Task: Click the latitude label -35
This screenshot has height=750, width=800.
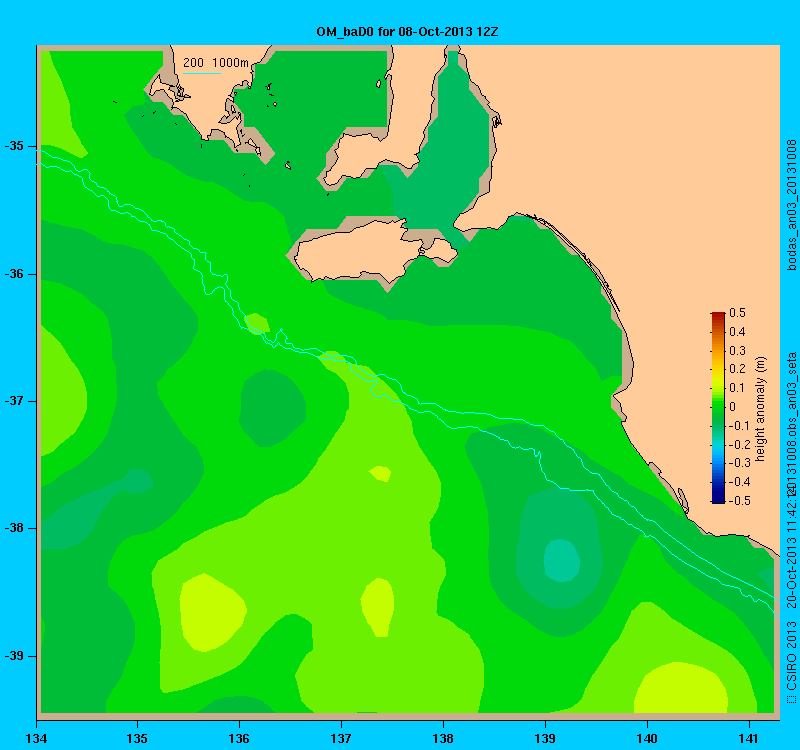Action: tap(14, 146)
